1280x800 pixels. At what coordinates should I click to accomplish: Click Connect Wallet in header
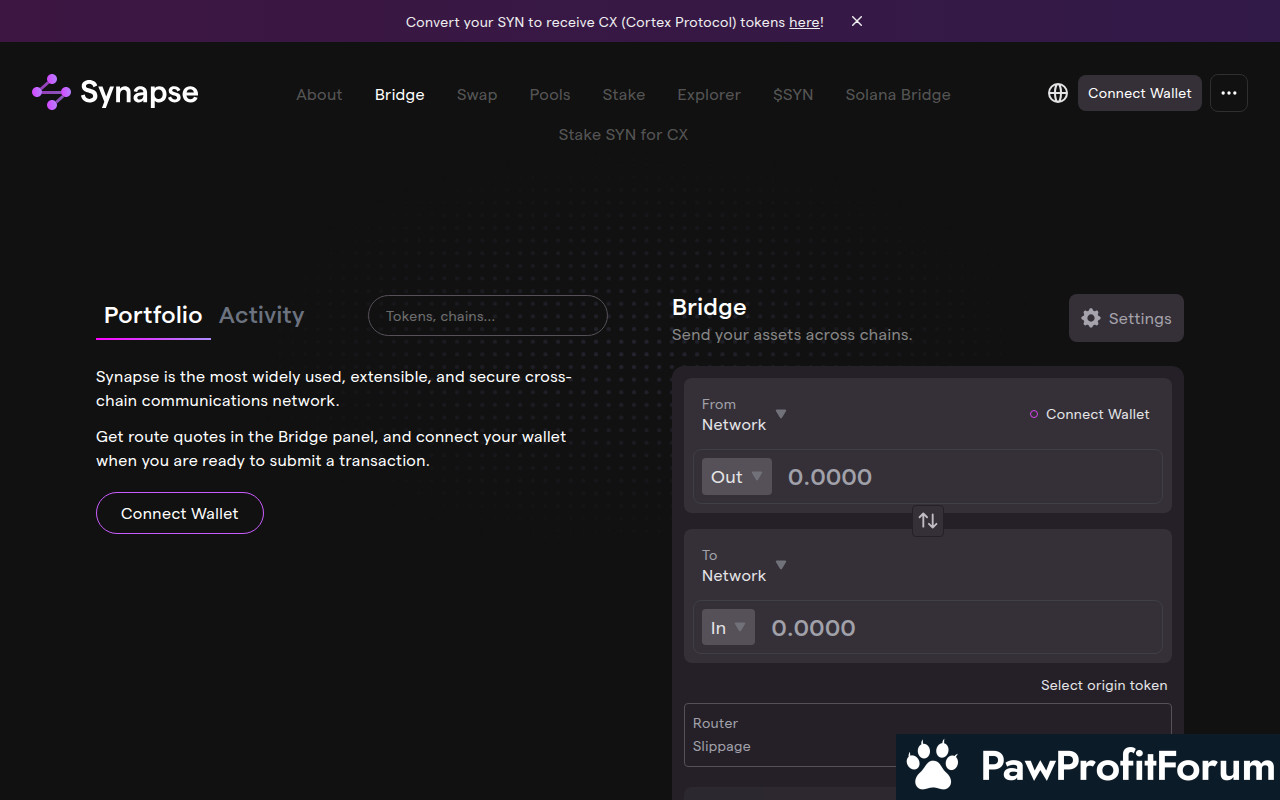point(1140,93)
